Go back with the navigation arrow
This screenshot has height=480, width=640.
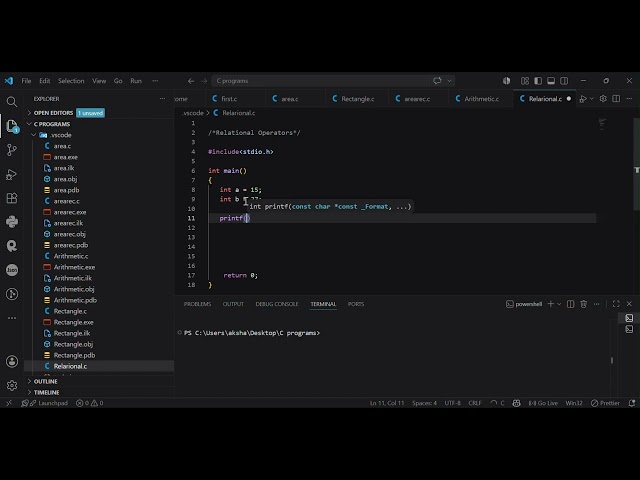tap(191, 81)
